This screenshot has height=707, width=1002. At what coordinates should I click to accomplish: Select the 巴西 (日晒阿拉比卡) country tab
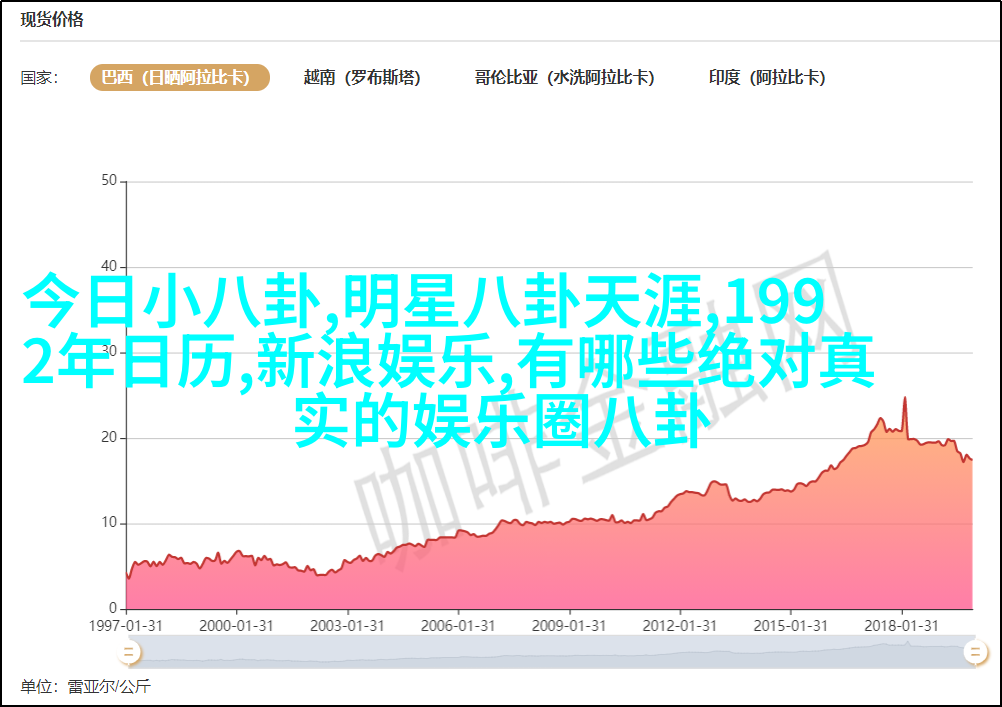[180, 77]
